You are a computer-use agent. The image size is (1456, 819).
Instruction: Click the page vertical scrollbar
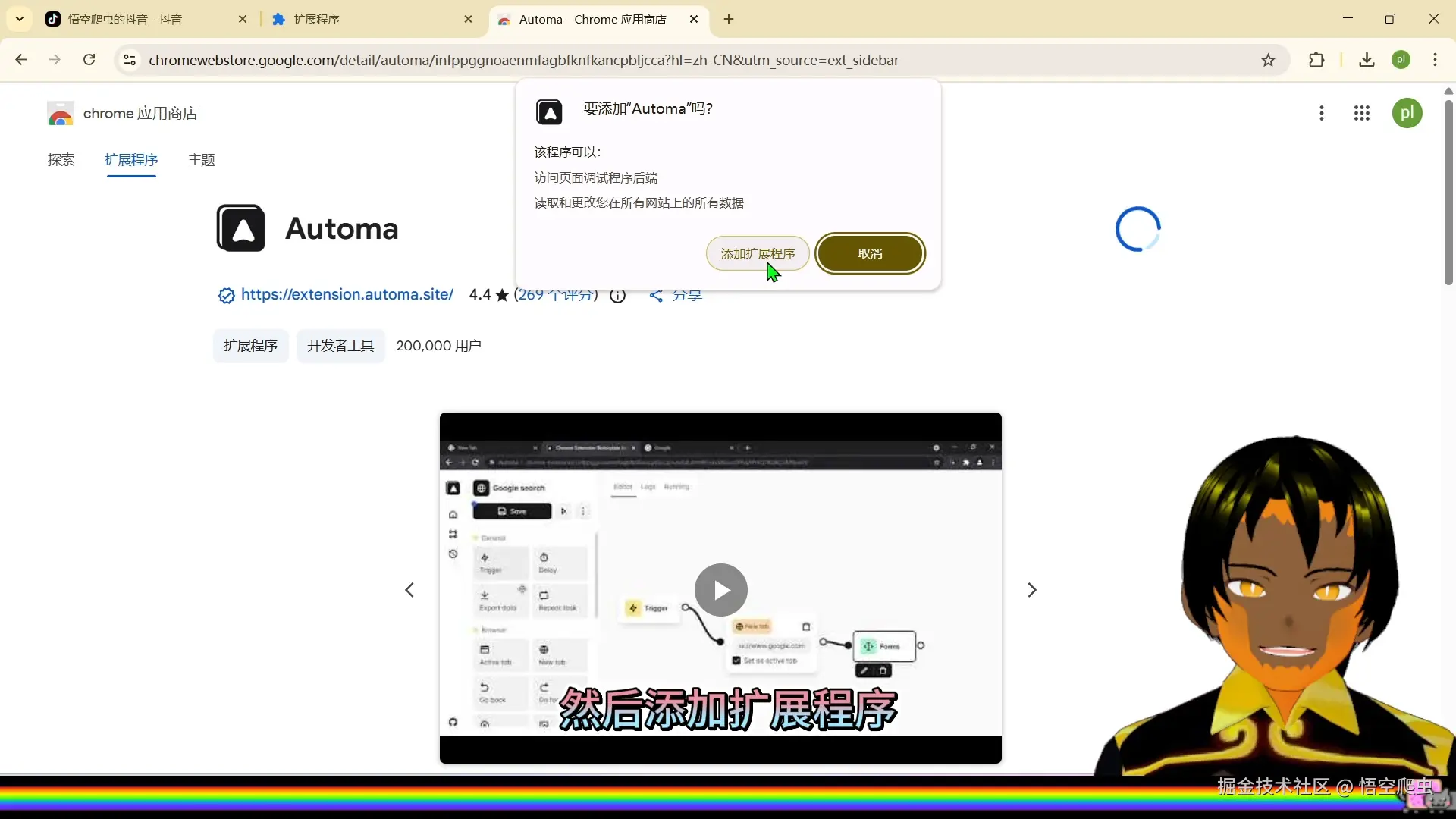pos(1448,193)
